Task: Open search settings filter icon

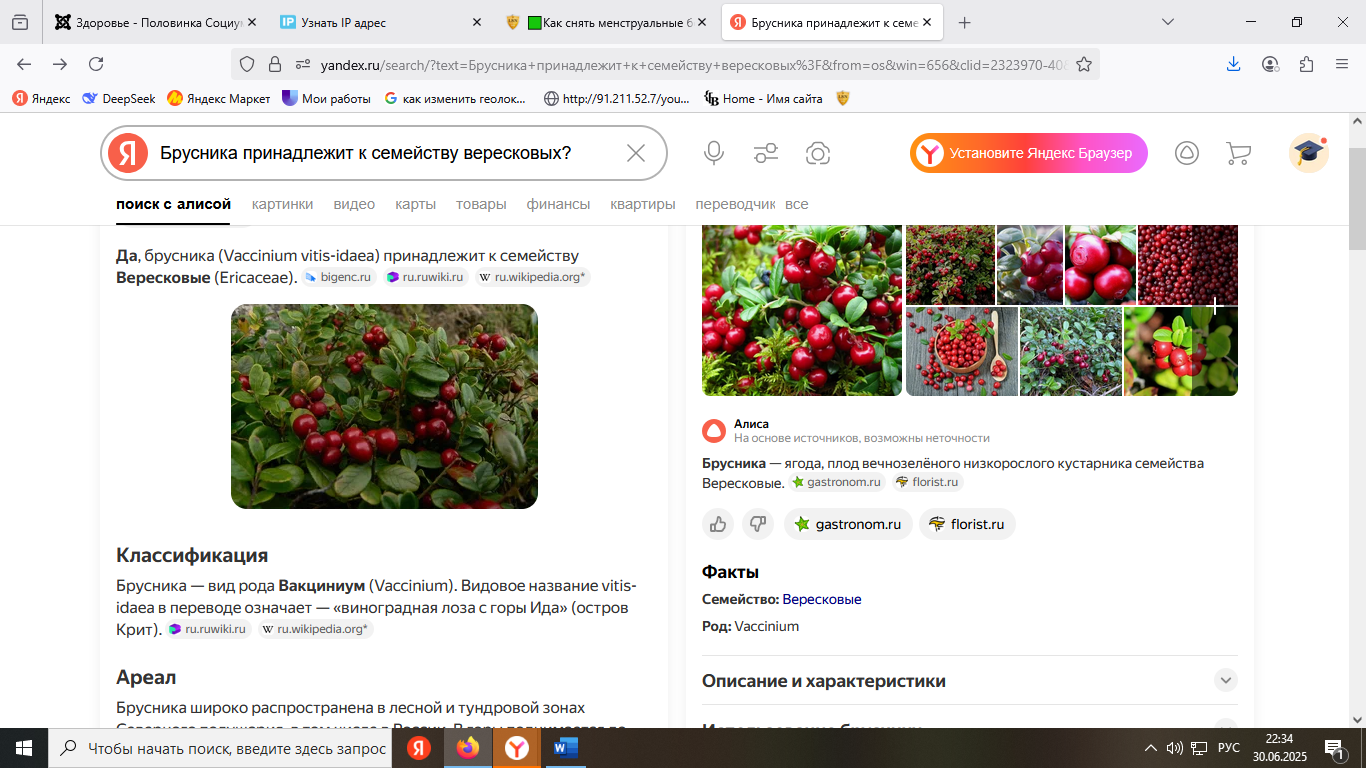Action: pyautogui.click(x=766, y=153)
